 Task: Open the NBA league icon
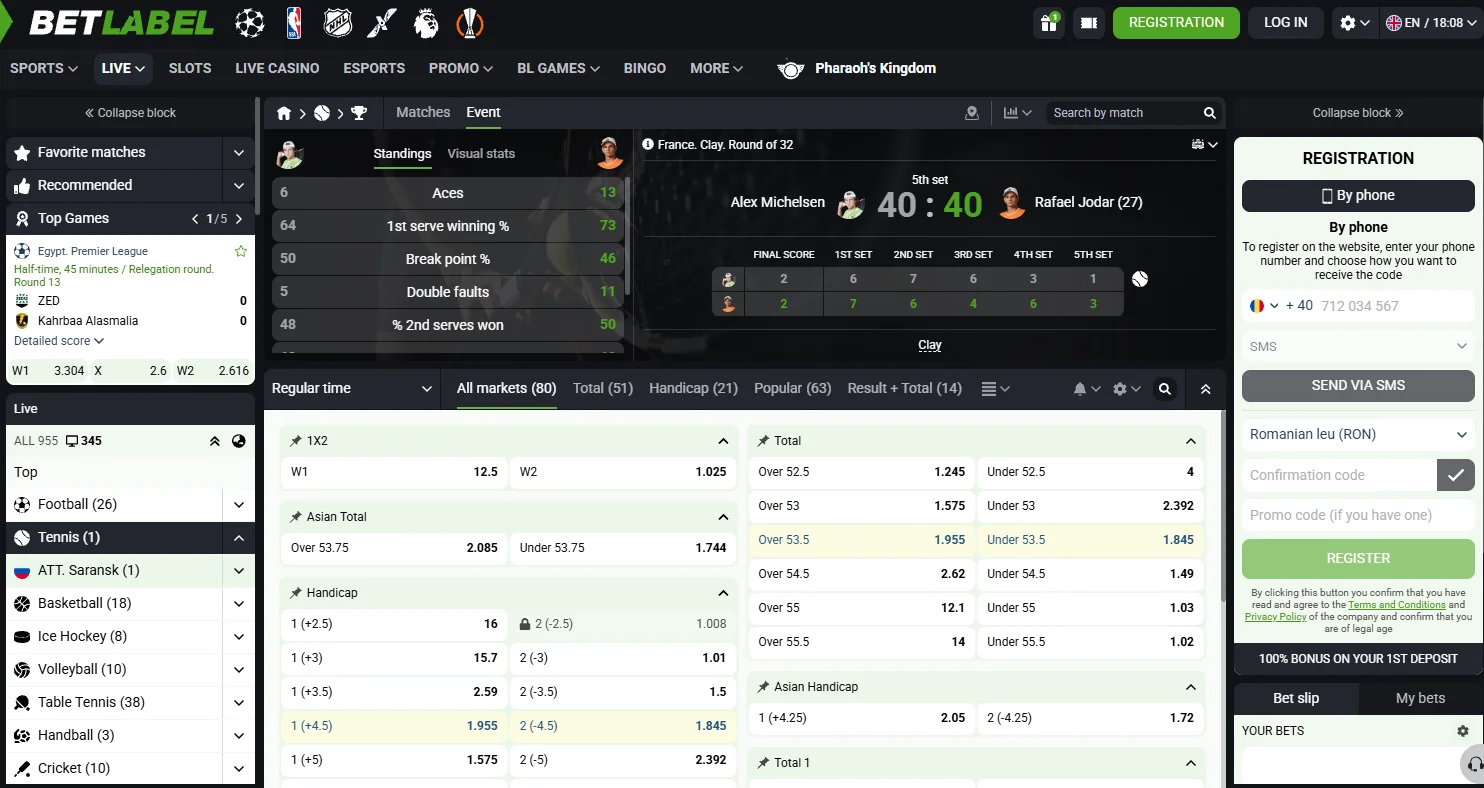[x=294, y=22]
